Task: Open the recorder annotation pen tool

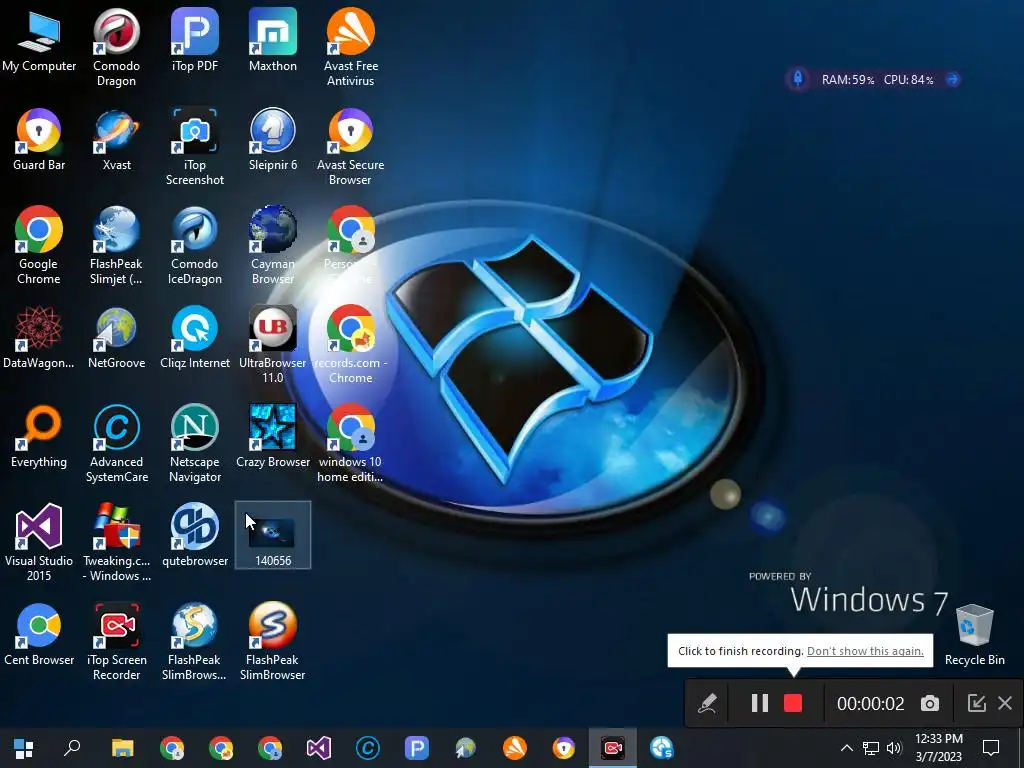Action: (x=707, y=703)
